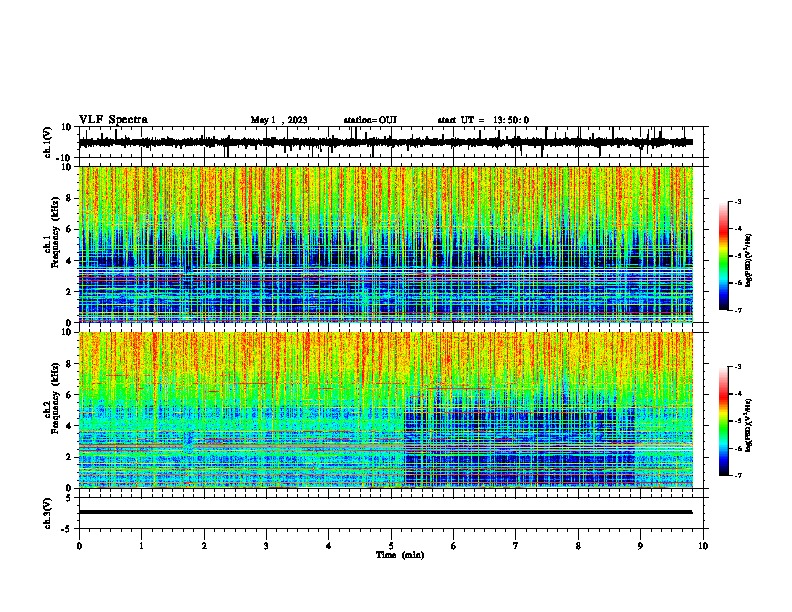Click the time axis tick label "4"
Screen dimensions: 792x612
click(x=329, y=546)
